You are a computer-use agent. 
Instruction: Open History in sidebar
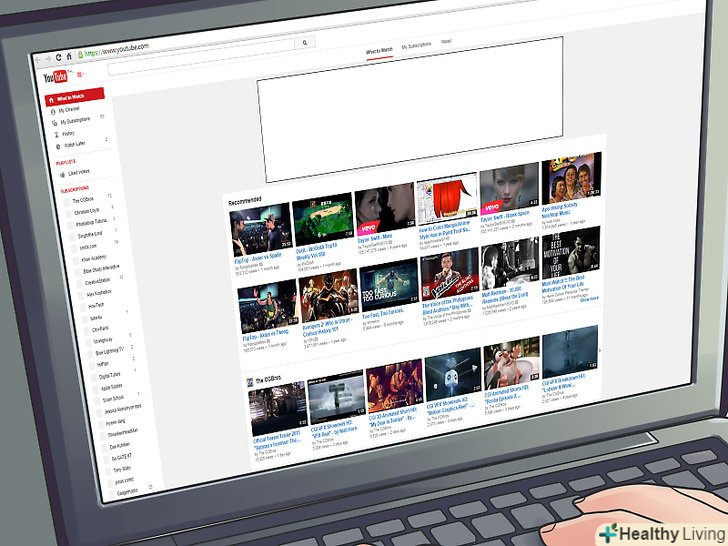click(68, 133)
